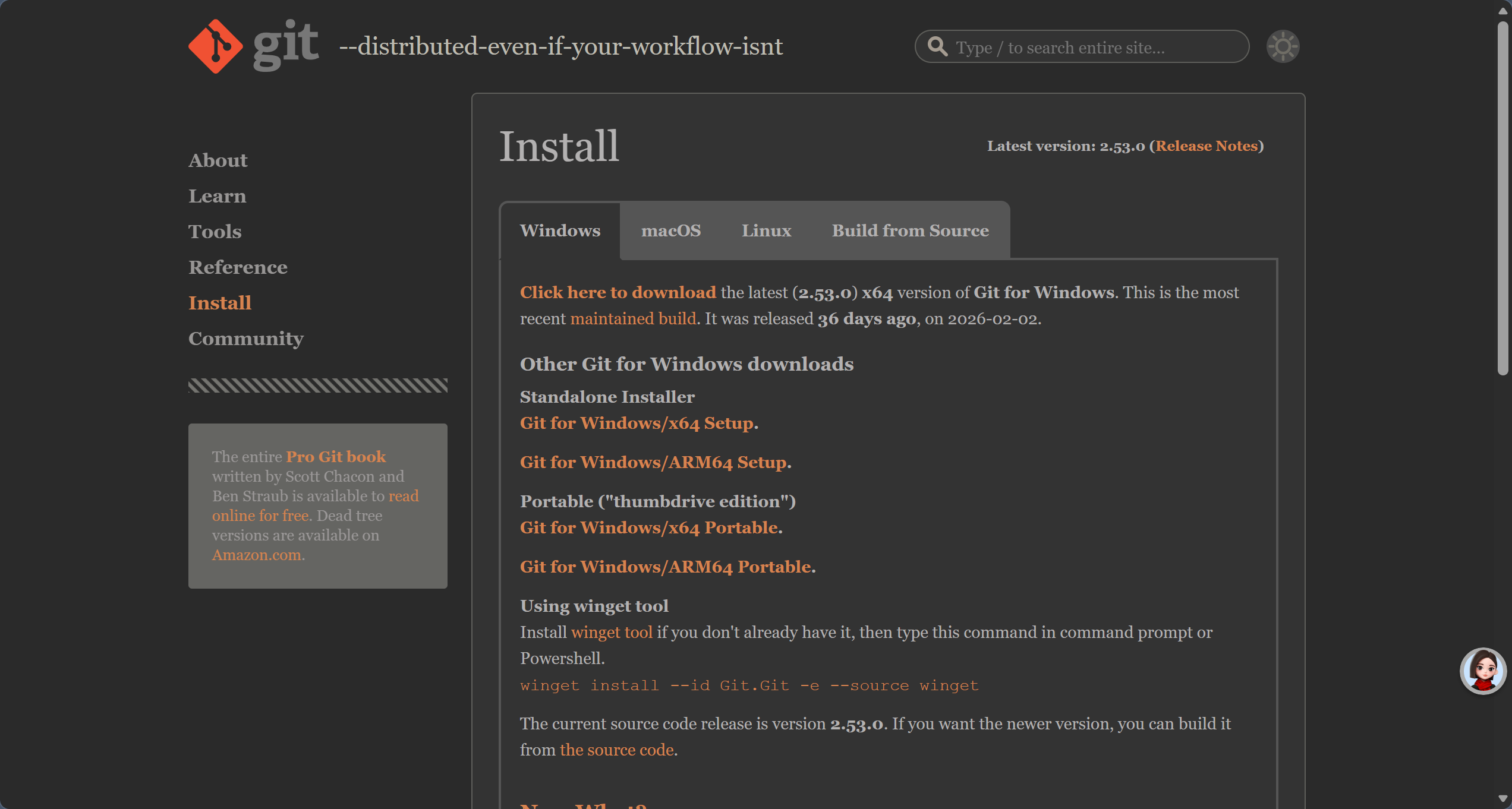Toggle the light/dark theme sun icon

tap(1283, 46)
